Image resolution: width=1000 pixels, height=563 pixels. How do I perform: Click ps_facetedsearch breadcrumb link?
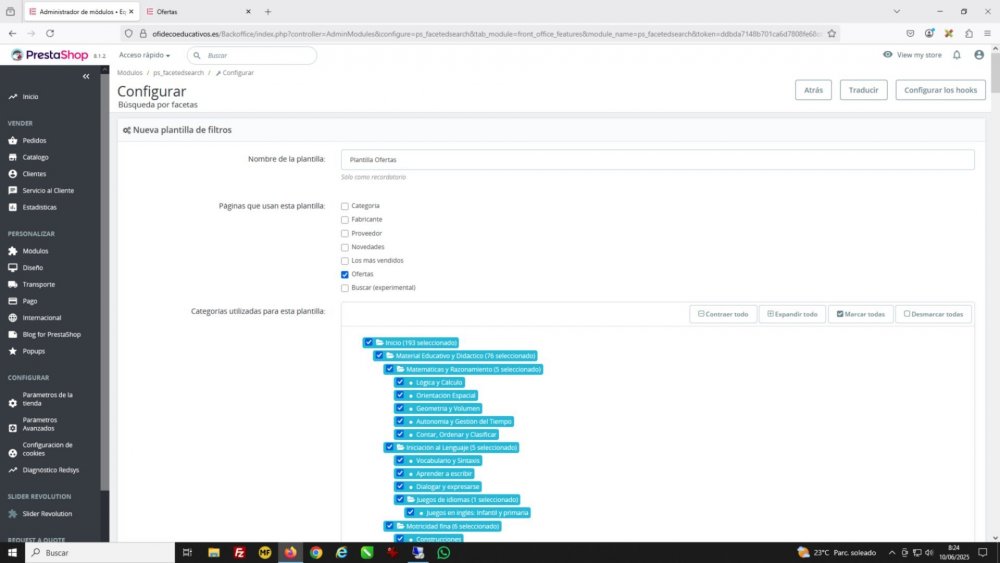(179, 73)
